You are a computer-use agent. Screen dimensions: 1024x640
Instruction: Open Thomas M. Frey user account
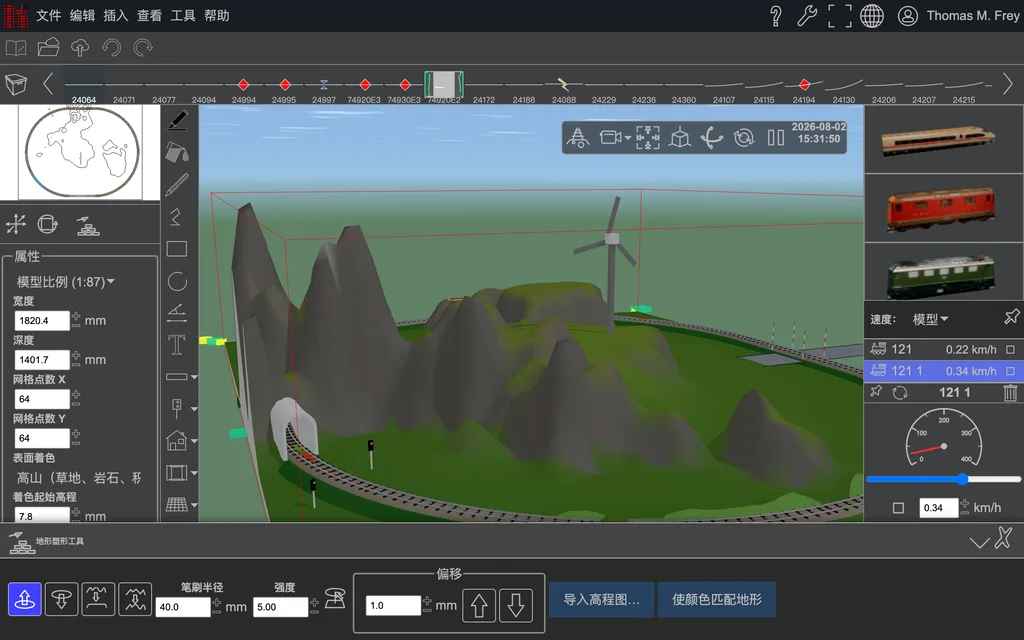pos(958,16)
